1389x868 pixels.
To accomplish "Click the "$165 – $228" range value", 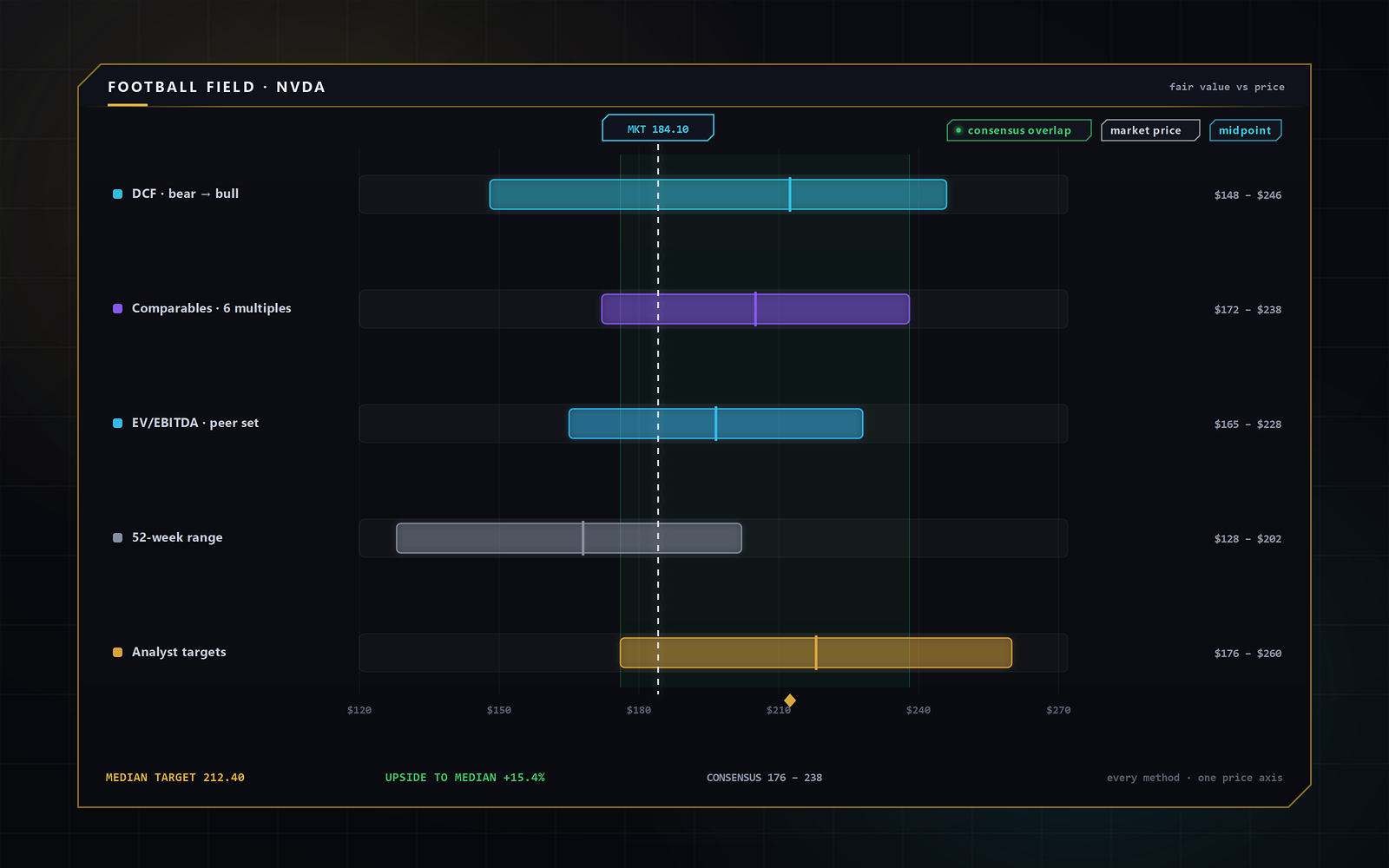I will 1247,424.
